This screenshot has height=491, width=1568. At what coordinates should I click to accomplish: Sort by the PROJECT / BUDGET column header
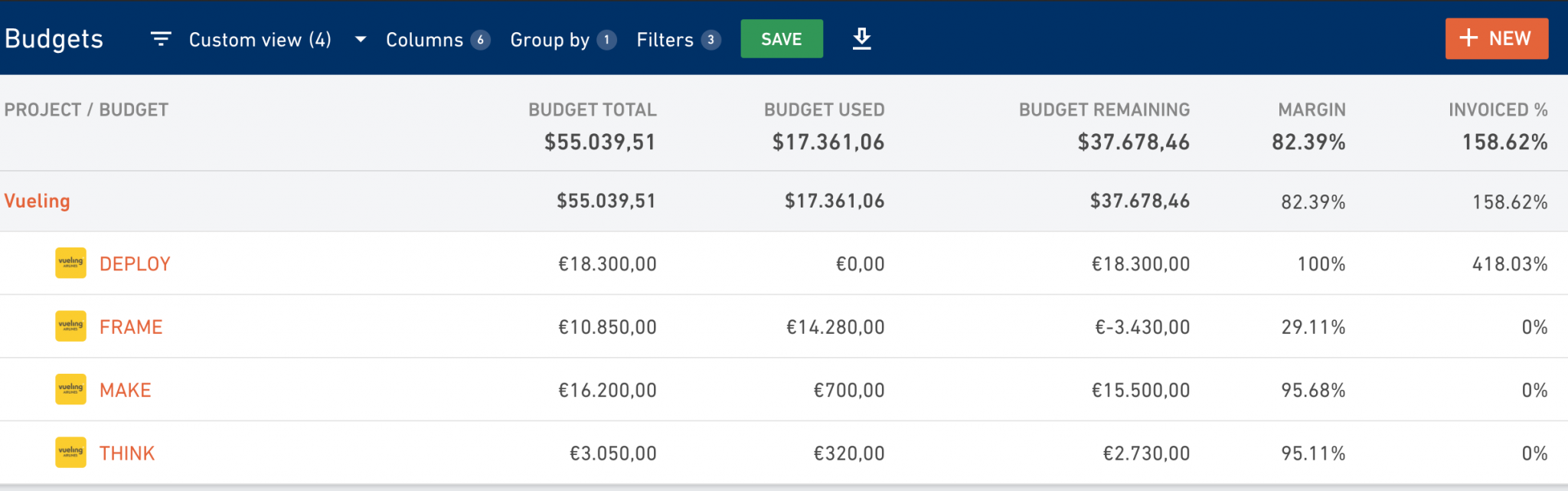click(87, 110)
